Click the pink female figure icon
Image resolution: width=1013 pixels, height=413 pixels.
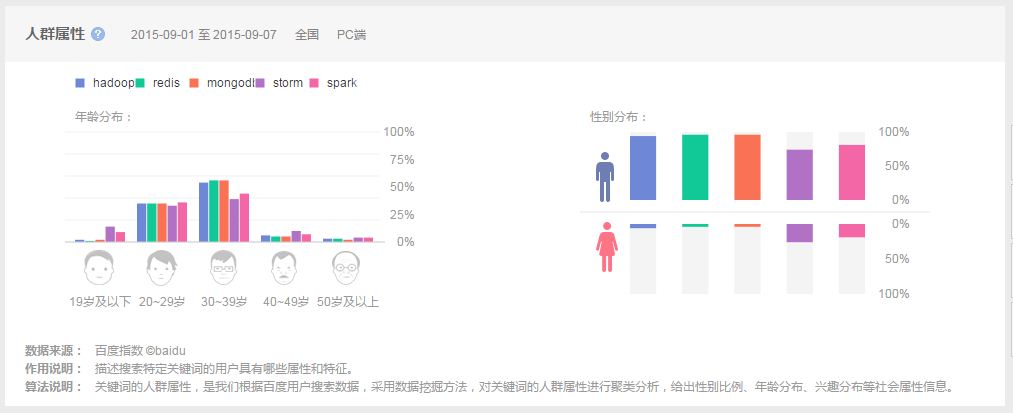pyautogui.click(x=607, y=247)
